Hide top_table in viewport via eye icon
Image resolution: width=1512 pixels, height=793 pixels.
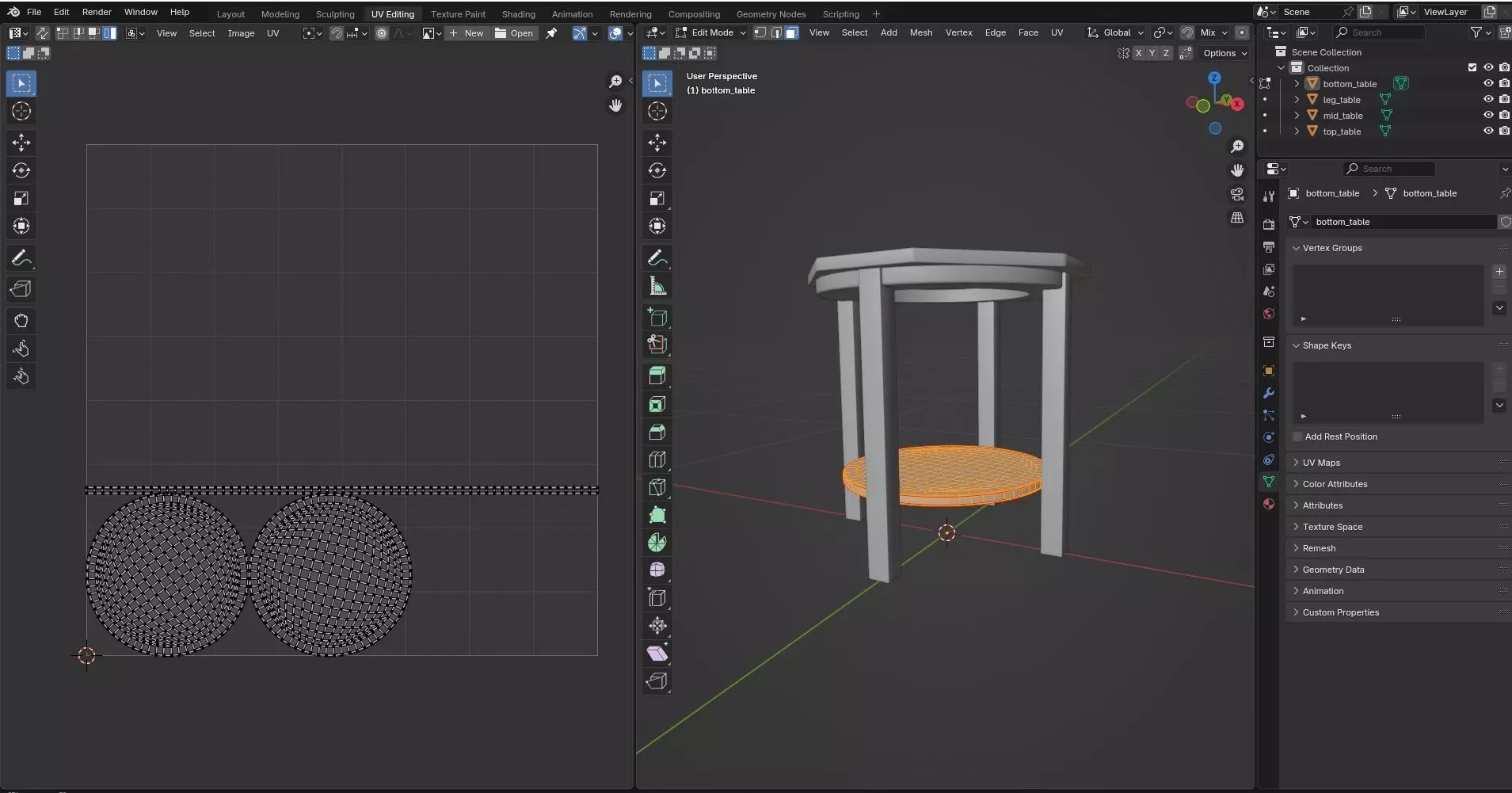pos(1488,131)
